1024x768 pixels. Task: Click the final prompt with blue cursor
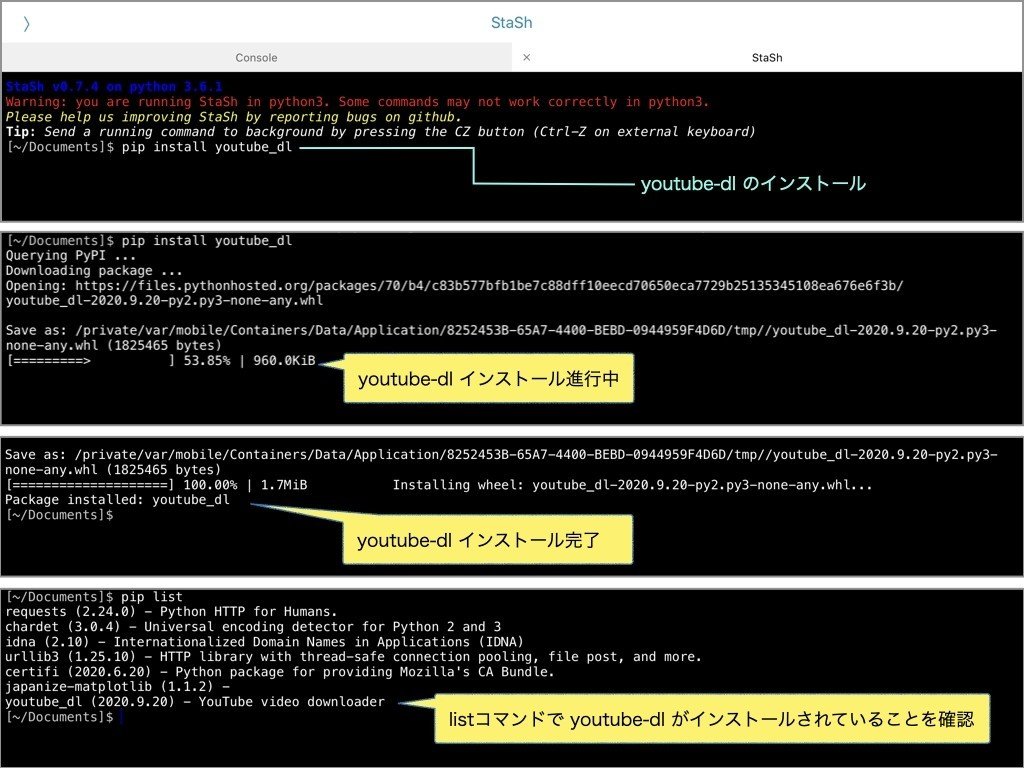[64, 717]
